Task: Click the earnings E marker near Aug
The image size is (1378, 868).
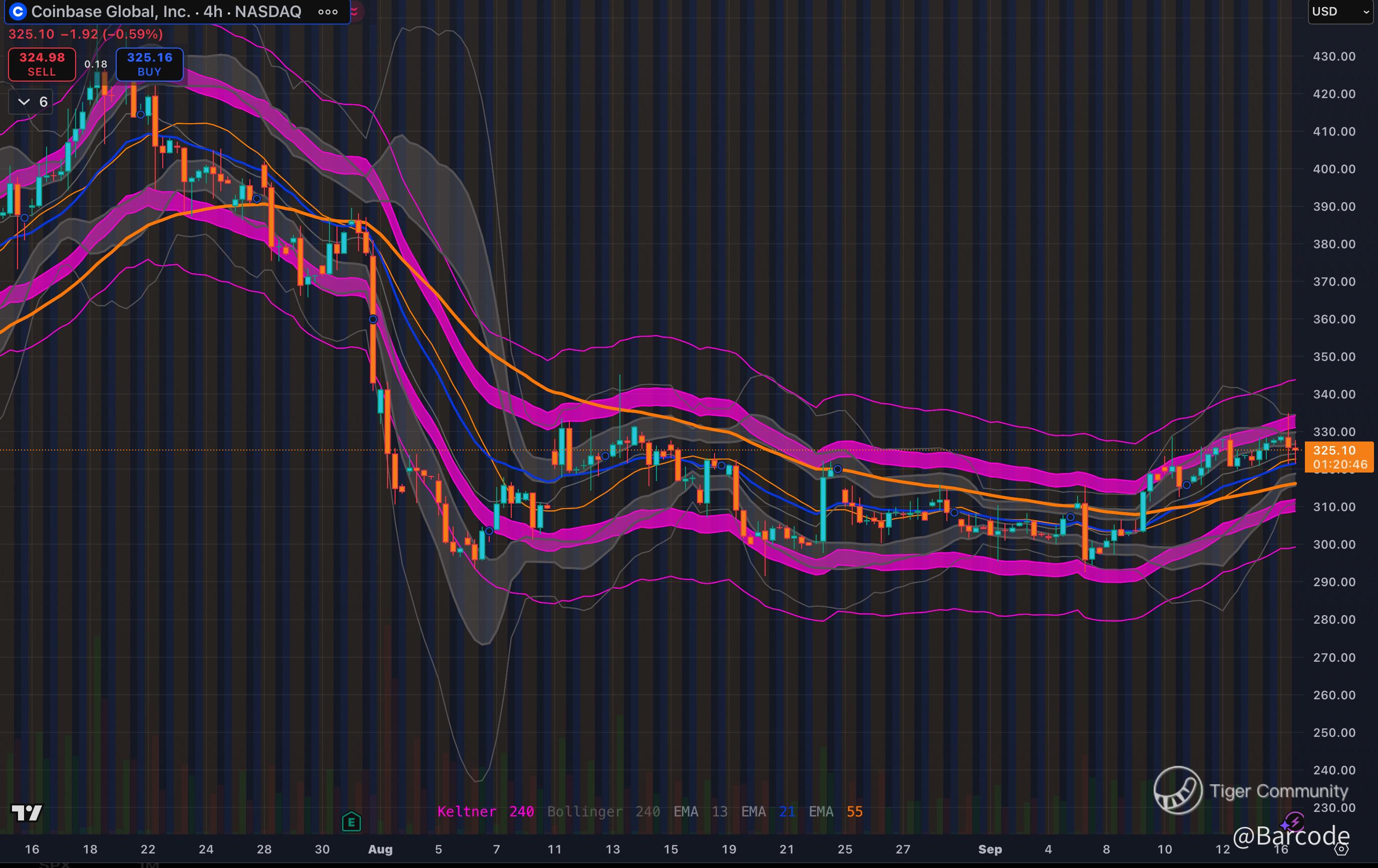Action: pos(351,822)
